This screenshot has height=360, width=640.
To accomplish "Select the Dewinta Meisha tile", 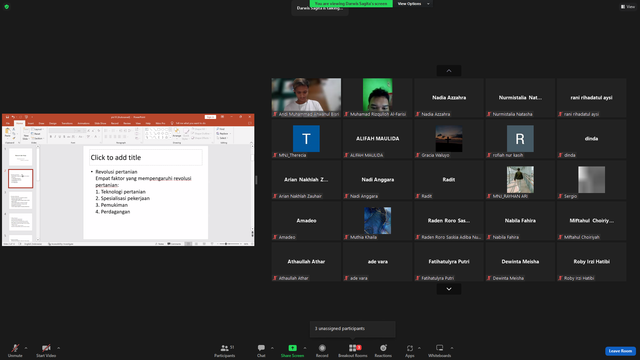I will point(520,262).
